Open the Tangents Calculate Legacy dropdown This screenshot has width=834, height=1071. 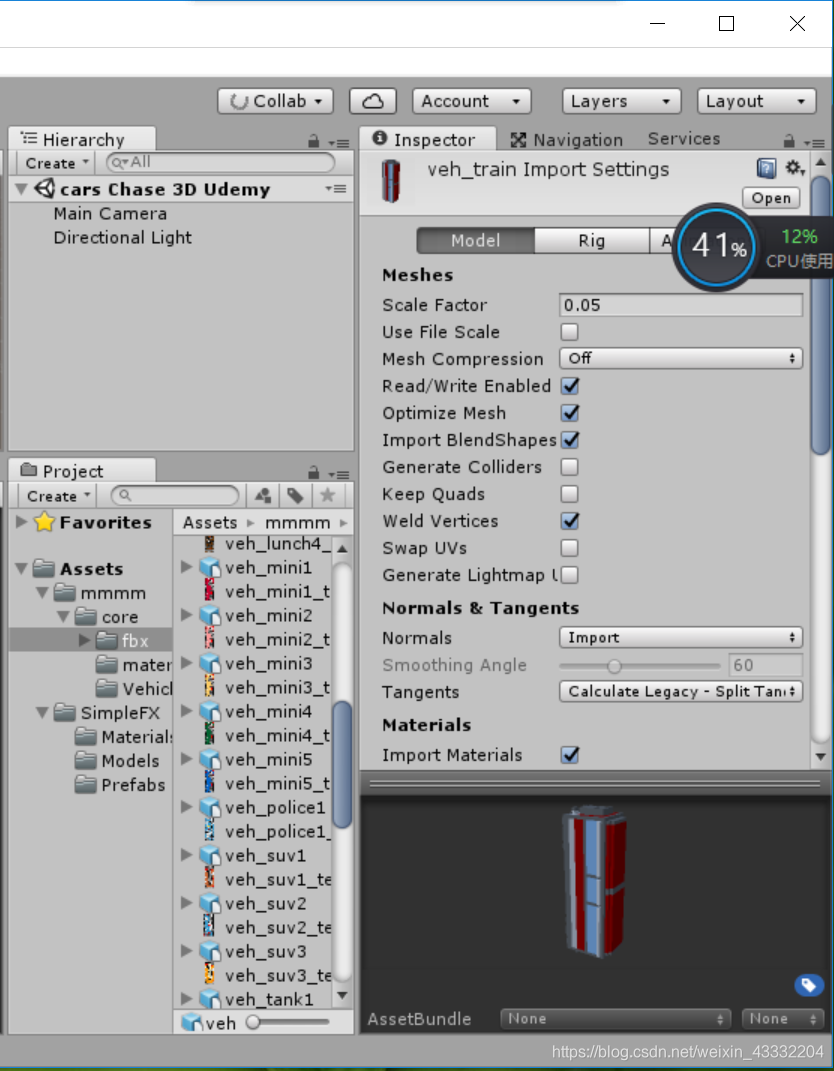680,691
